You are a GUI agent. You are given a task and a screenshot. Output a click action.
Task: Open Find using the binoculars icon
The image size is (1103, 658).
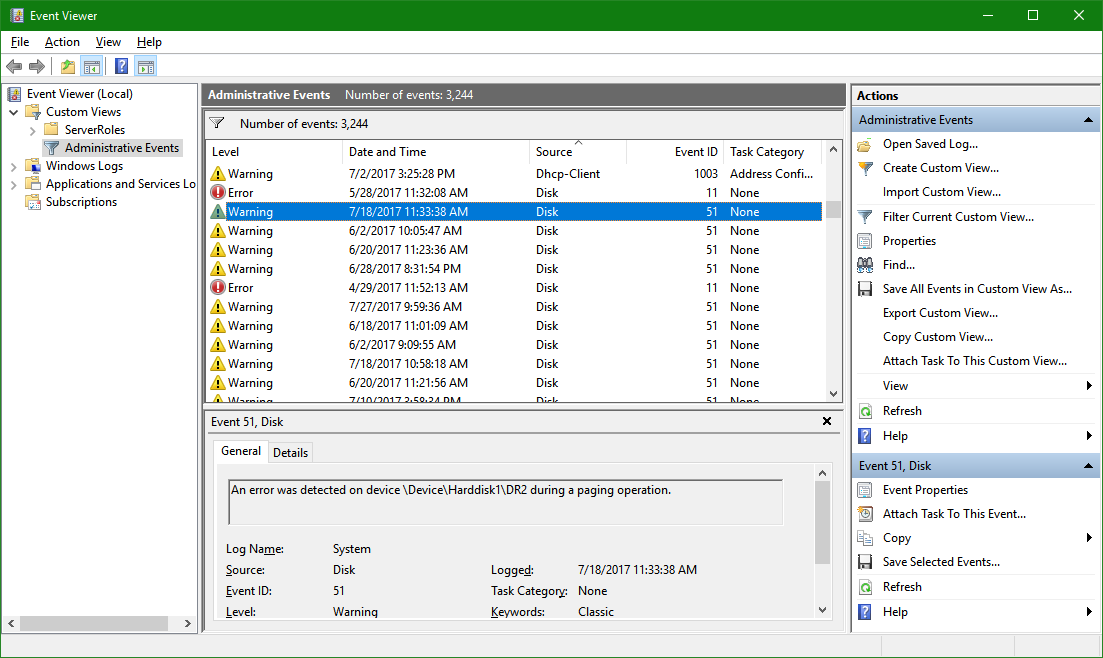pyautogui.click(x=864, y=264)
